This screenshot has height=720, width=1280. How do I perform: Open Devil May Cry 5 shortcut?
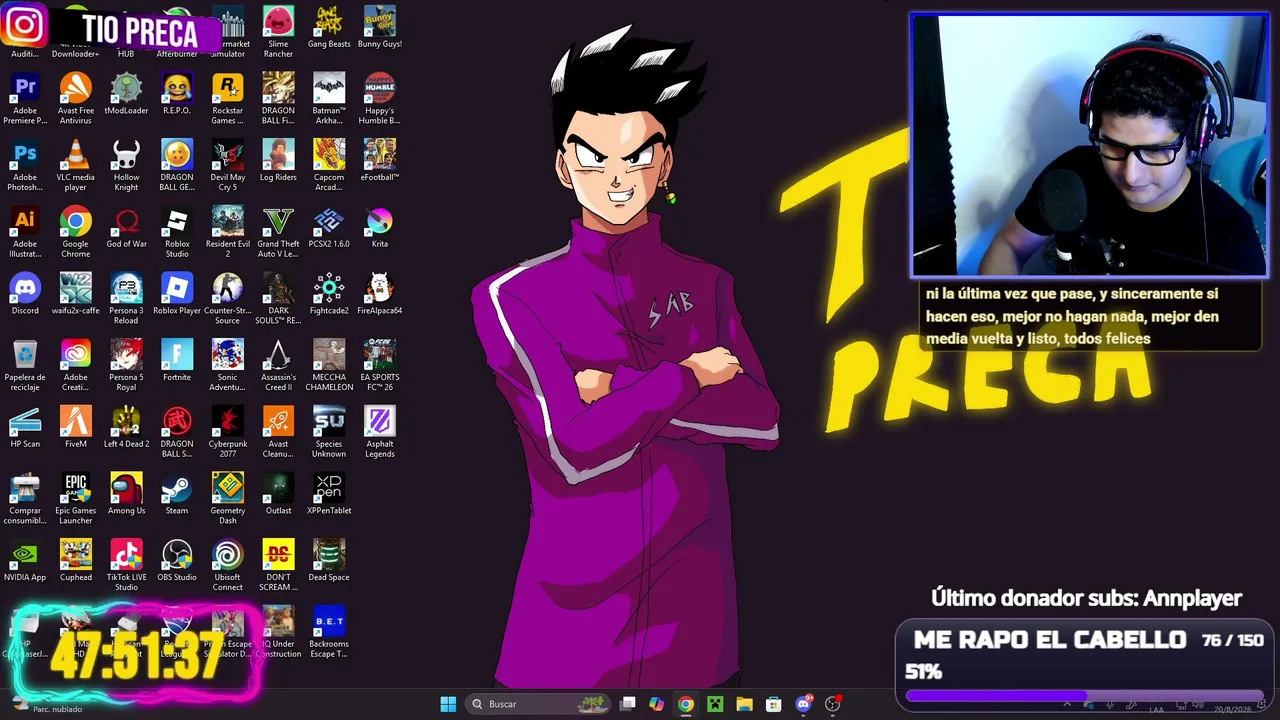point(227,165)
